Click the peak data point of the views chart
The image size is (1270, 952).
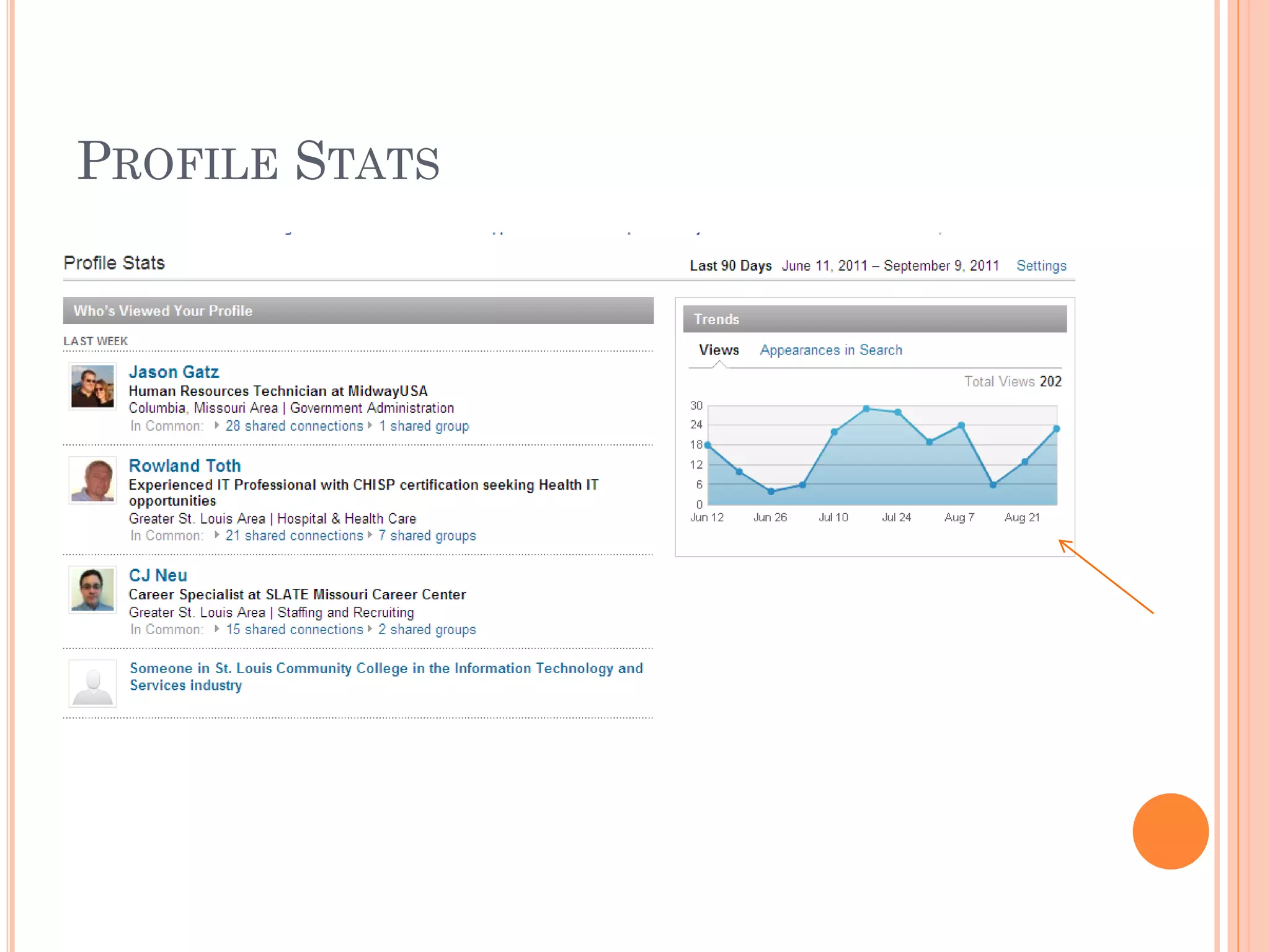click(866, 408)
